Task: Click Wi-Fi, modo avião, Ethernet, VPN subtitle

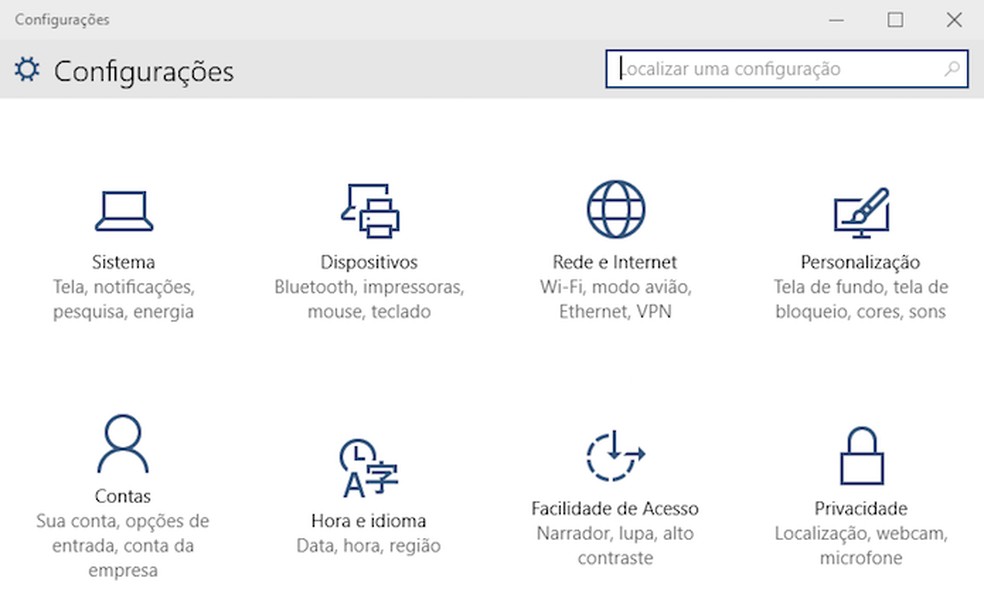Action: 614,299
